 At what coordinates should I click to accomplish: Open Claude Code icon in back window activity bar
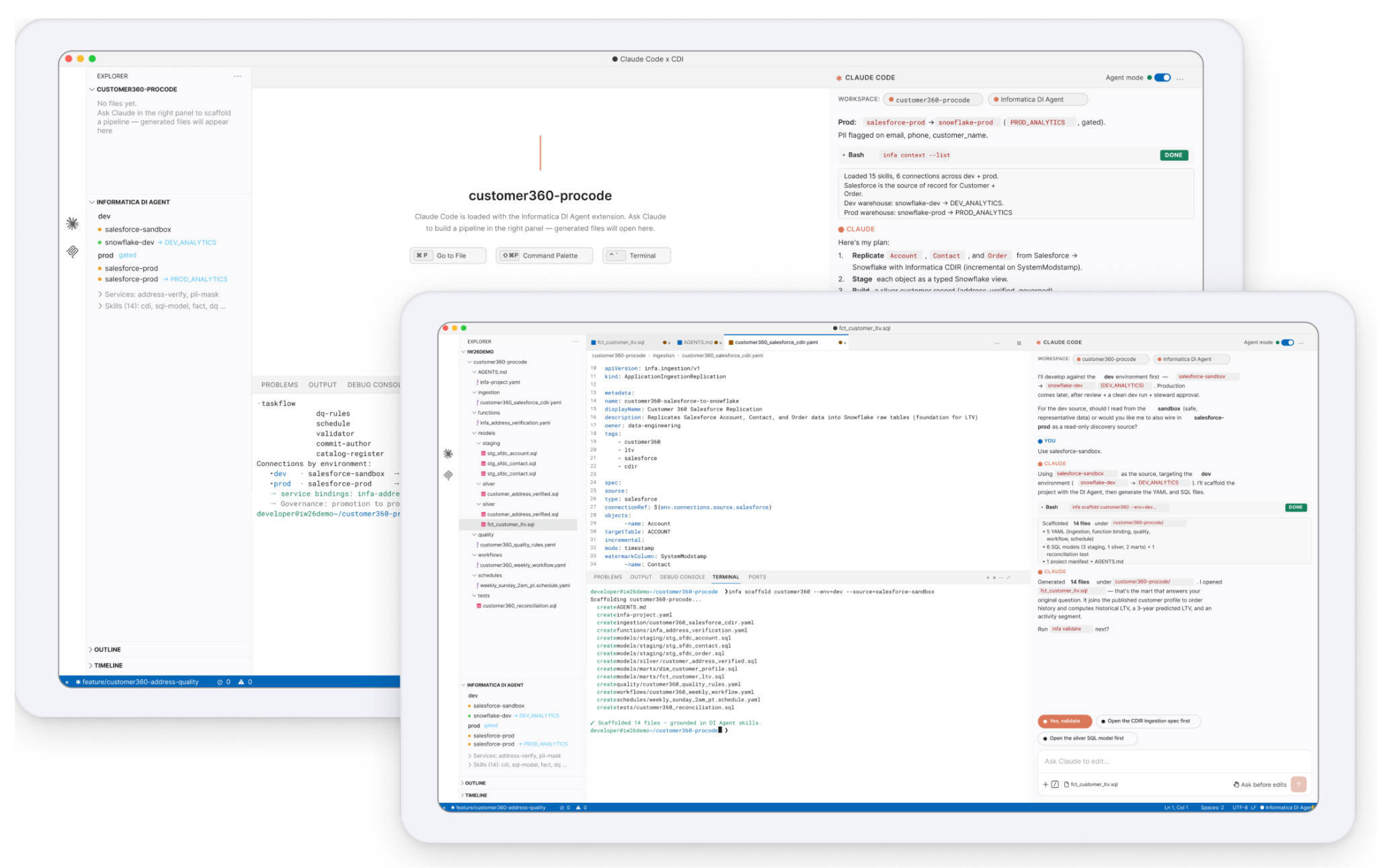73,223
